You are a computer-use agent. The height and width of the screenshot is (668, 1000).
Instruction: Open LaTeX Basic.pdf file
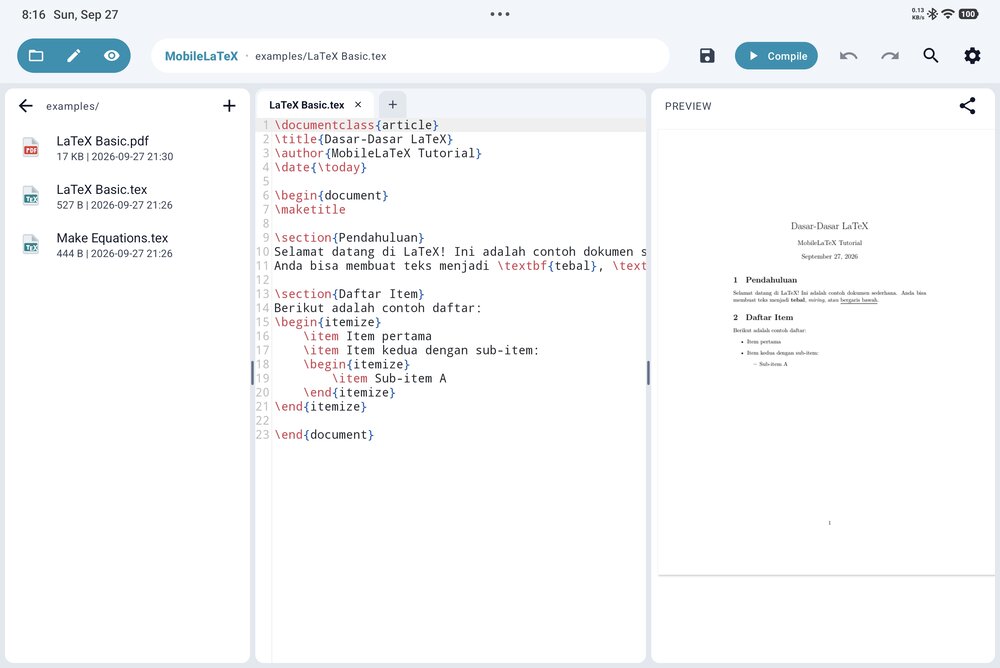click(128, 148)
